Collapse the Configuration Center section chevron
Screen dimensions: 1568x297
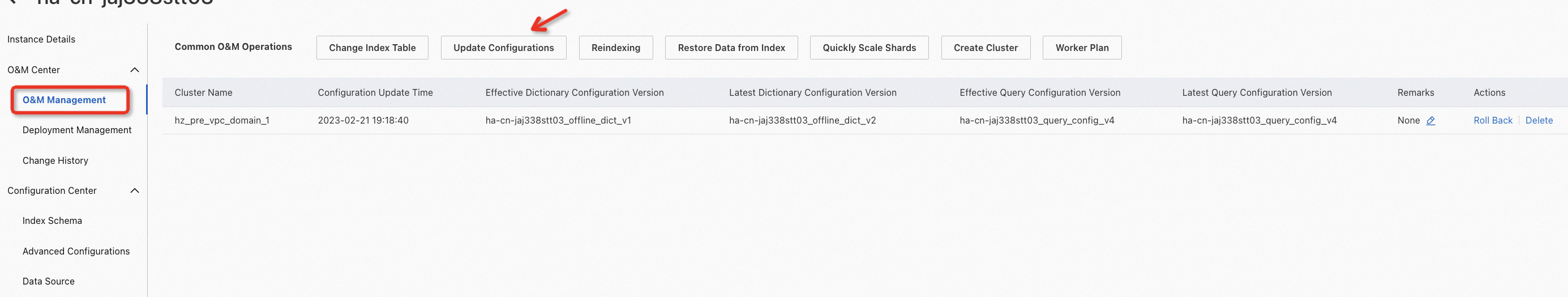pyautogui.click(x=135, y=191)
